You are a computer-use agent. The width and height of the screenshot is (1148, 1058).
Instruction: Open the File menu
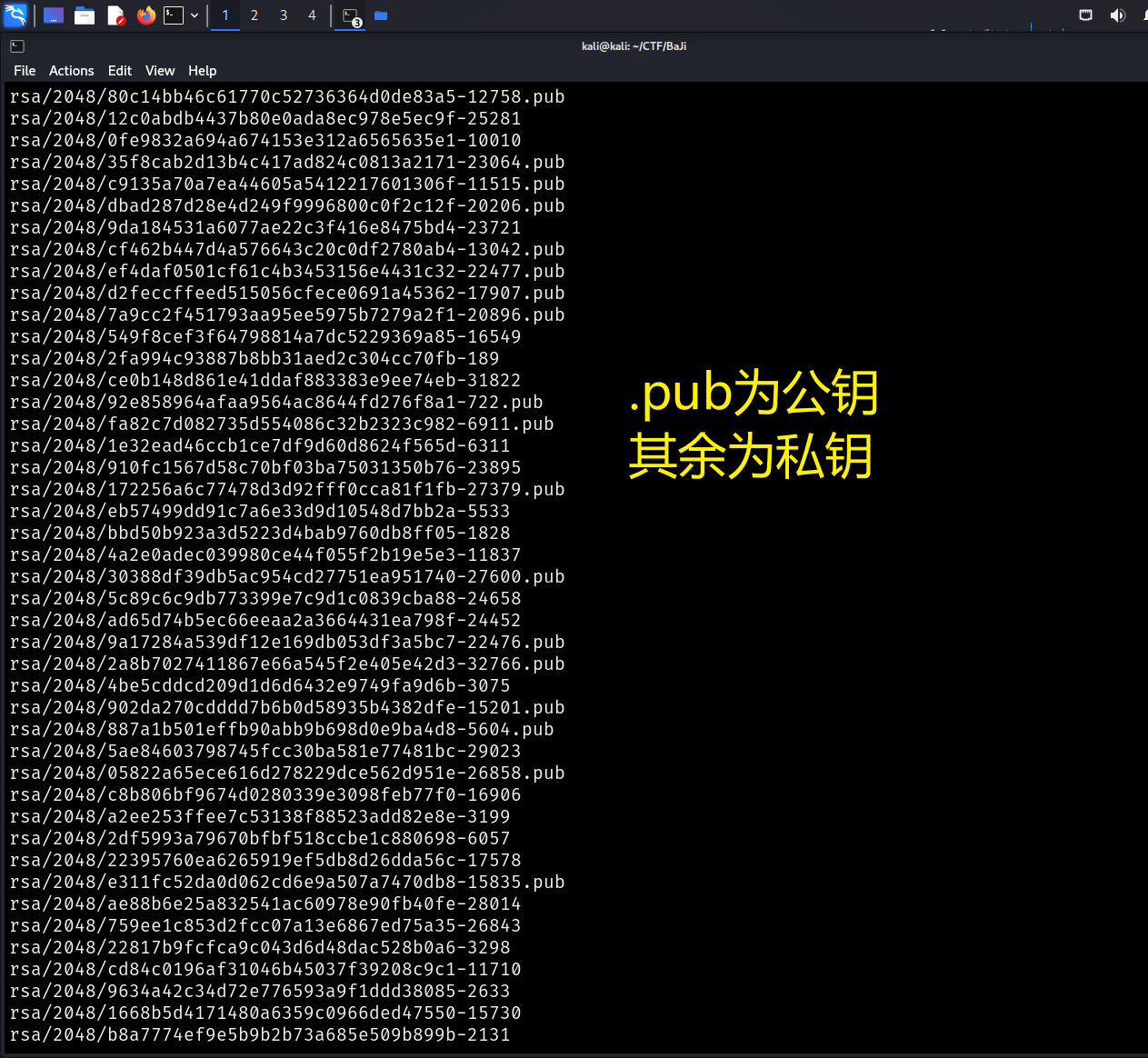pyautogui.click(x=25, y=71)
